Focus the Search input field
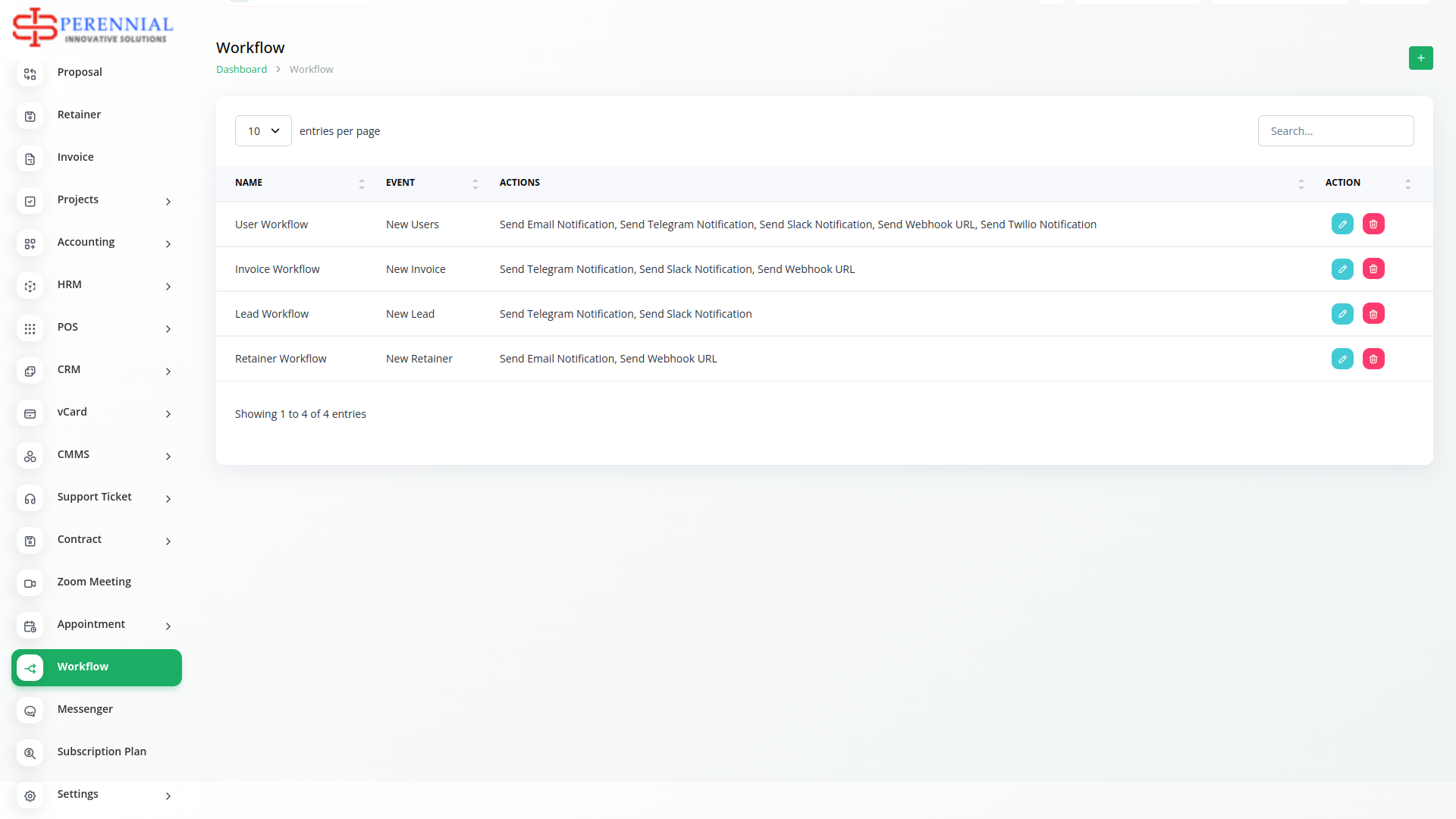The height and width of the screenshot is (819, 1456). pos(1335,131)
